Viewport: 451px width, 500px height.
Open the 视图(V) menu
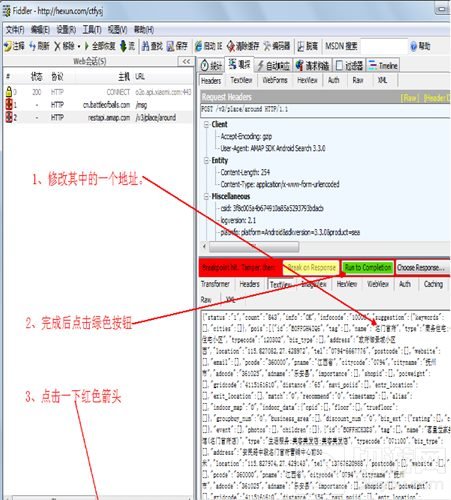(117, 30)
